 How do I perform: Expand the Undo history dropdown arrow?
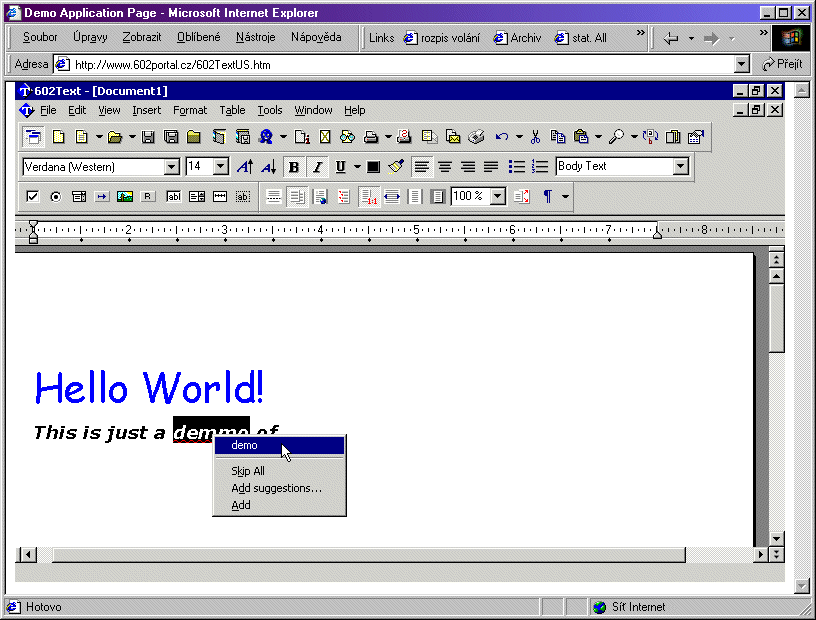(x=519, y=137)
